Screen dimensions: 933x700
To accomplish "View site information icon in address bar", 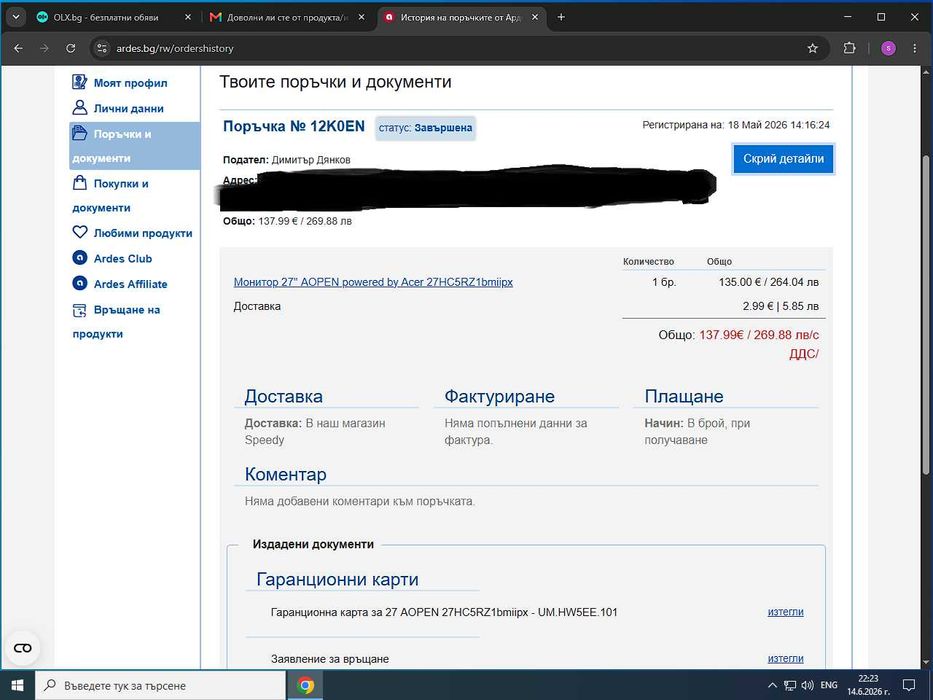I will tap(102, 48).
